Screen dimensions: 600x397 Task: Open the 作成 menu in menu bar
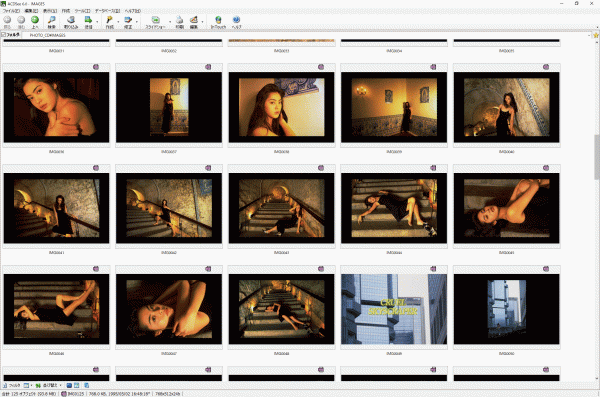point(66,11)
